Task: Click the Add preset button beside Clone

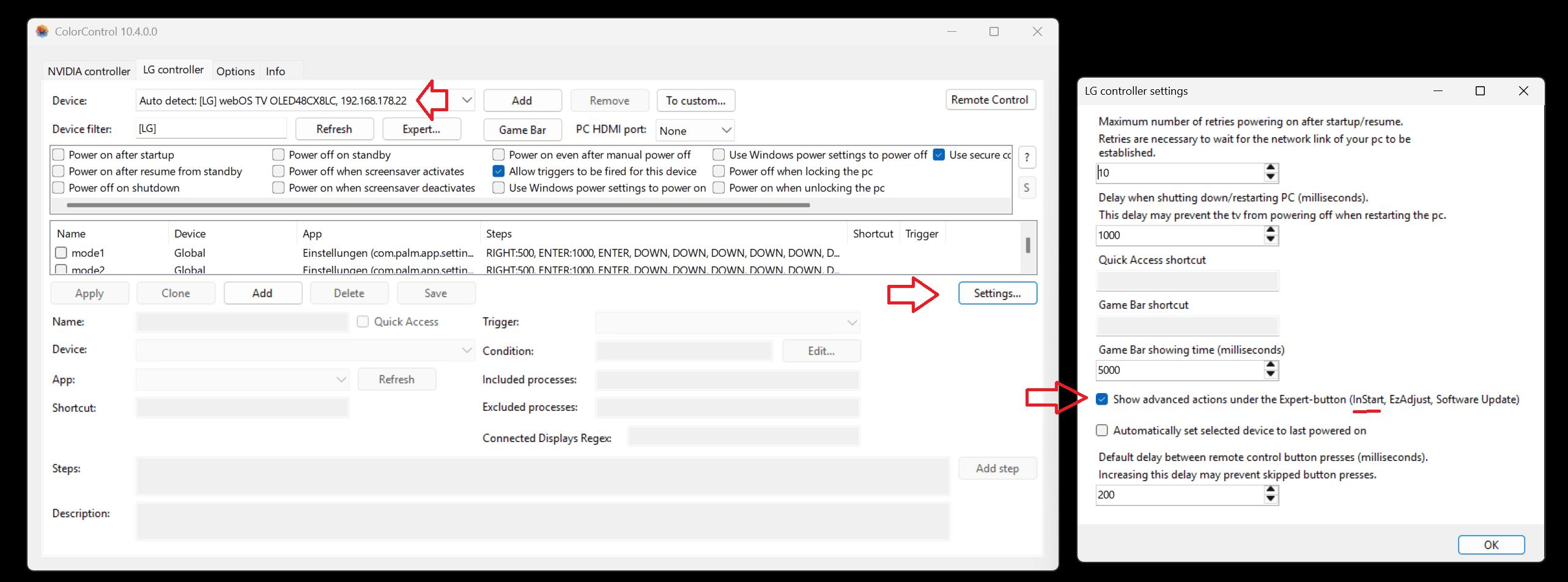Action: [x=263, y=293]
